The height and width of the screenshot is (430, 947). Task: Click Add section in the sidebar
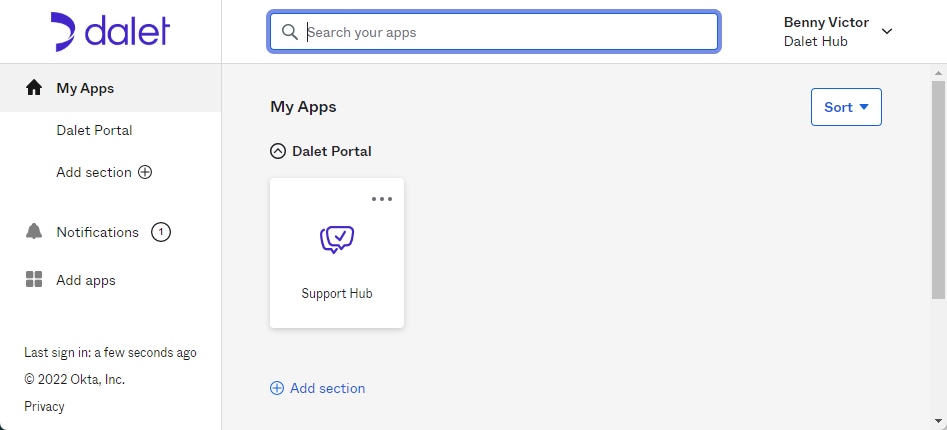click(x=94, y=172)
